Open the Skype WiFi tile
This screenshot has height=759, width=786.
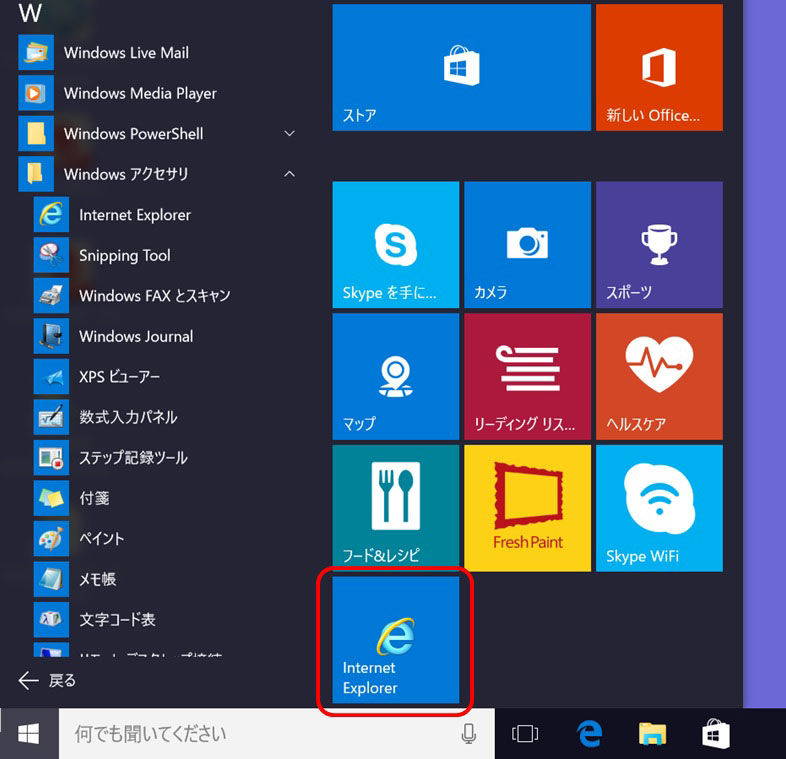coord(659,508)
